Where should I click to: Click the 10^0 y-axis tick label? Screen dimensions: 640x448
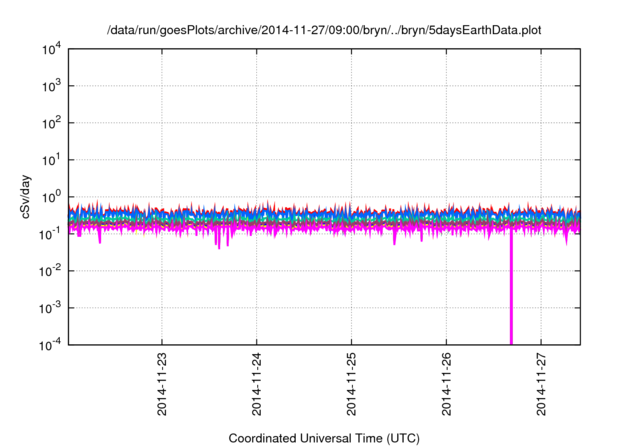click(x=52, y=197)
